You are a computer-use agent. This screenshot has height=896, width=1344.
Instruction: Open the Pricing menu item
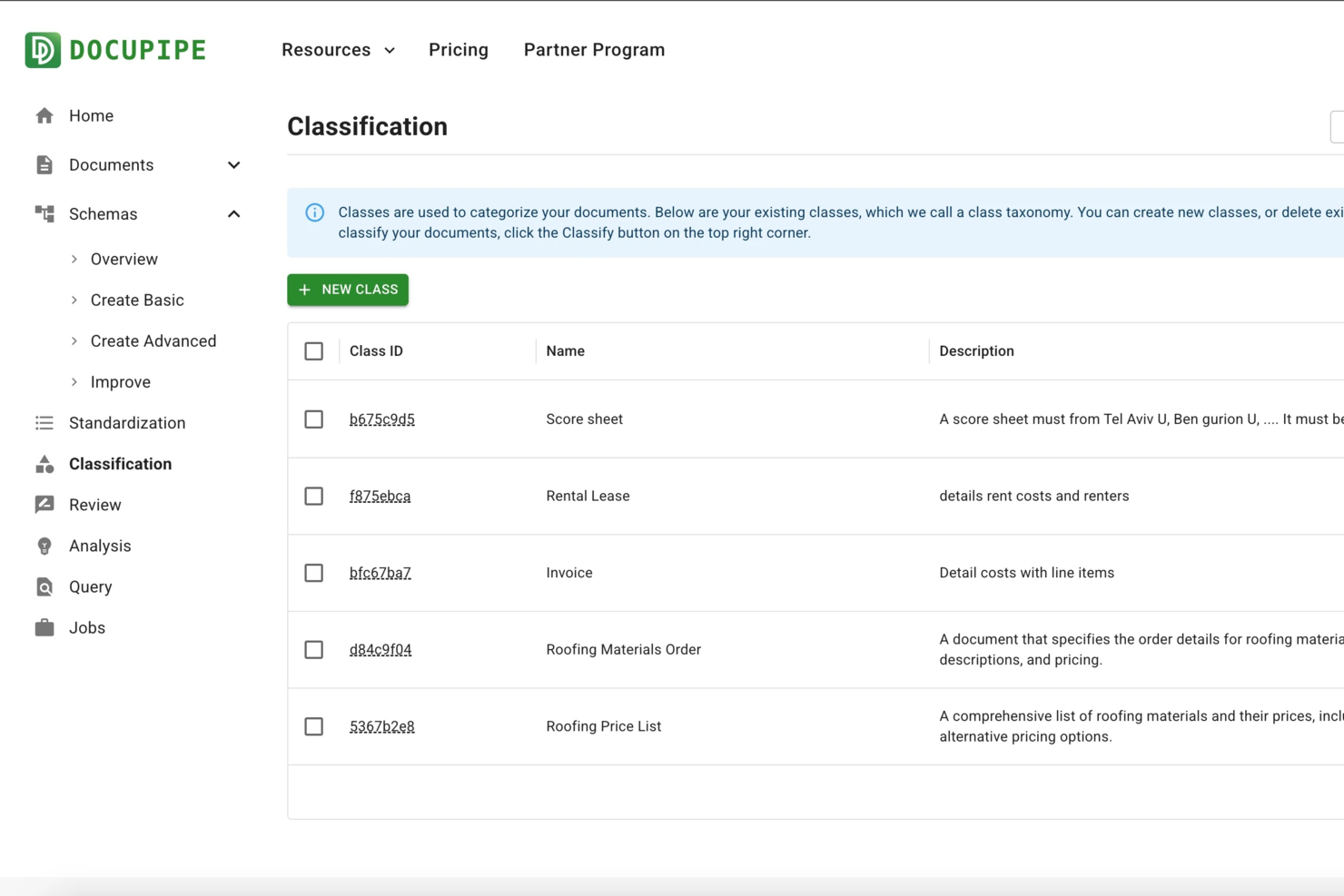click(x=459, y=50)
